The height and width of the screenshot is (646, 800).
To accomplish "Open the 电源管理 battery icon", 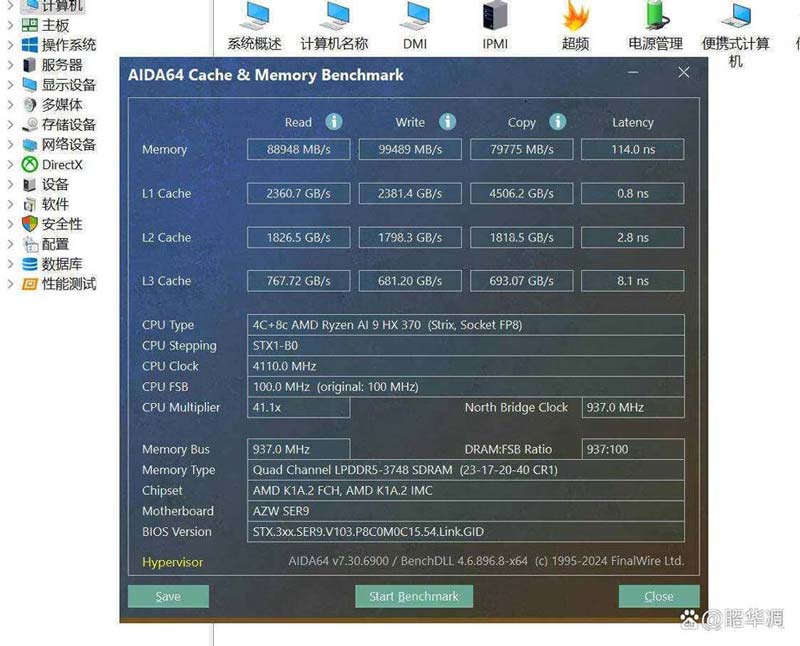I will tap(656, 15).
